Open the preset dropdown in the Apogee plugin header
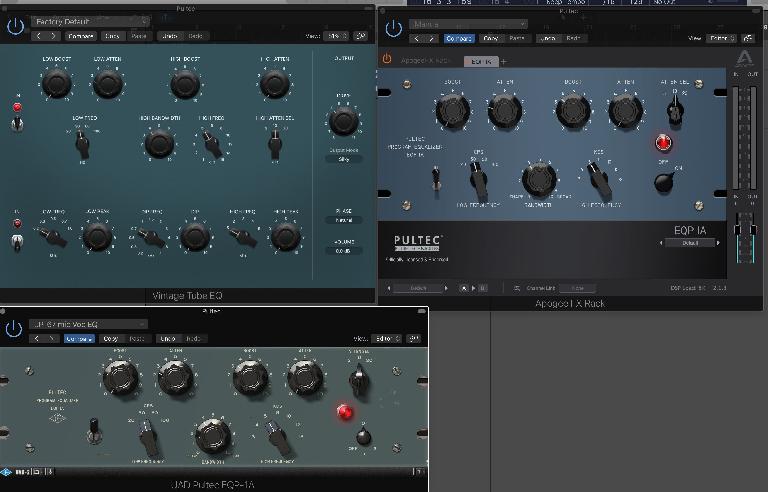Viewport: 768px width, 492px height. pyautogui.click(x=468, y=24)
